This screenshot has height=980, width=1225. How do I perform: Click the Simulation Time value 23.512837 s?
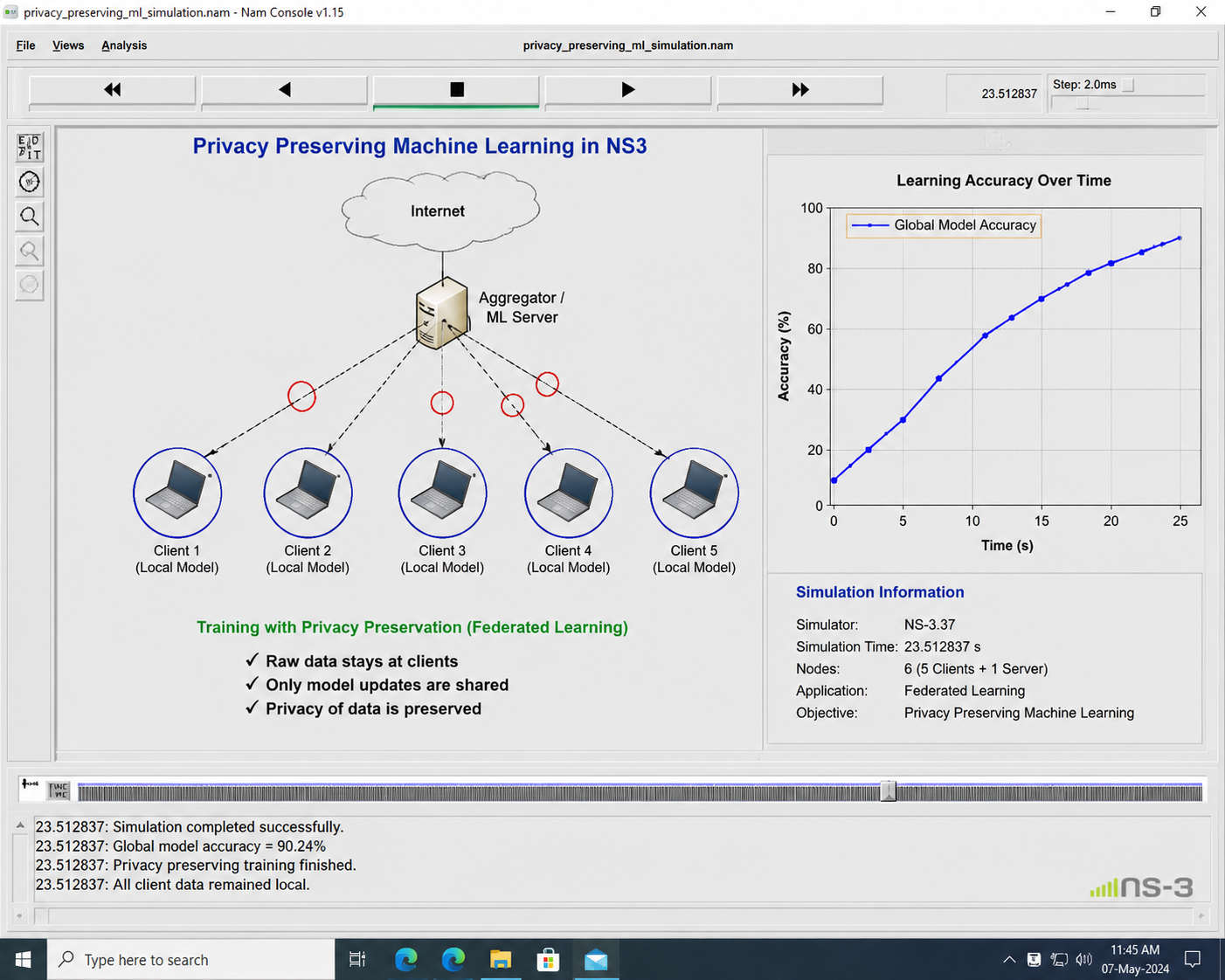pyautogui.click(x=942, y=646)
